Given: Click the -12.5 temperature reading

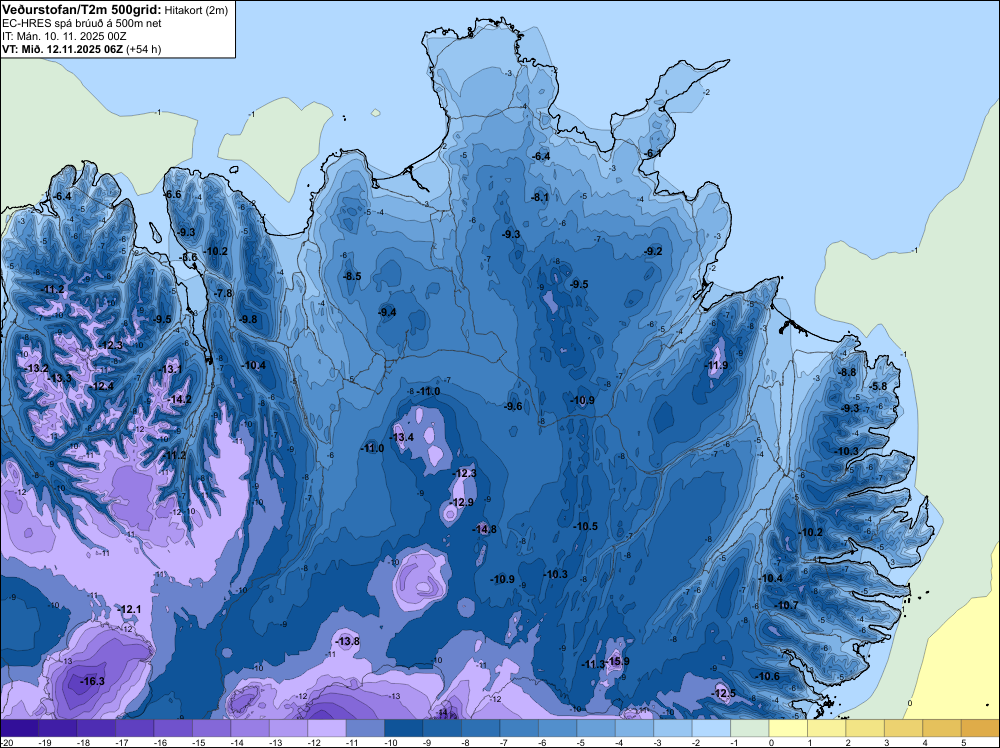Looking at the screenshot, I should 724,694.
